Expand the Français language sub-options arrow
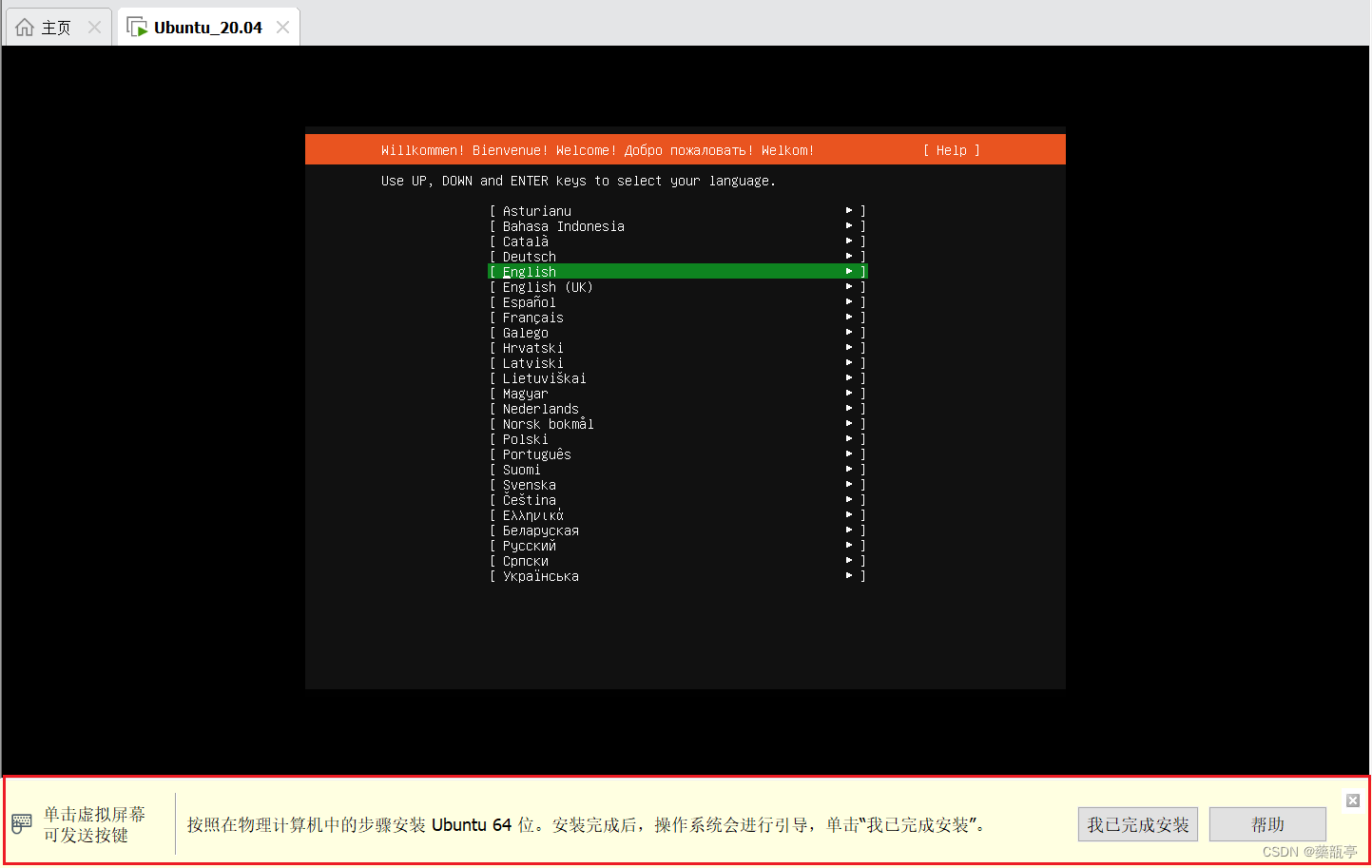 tap(849, 317)
